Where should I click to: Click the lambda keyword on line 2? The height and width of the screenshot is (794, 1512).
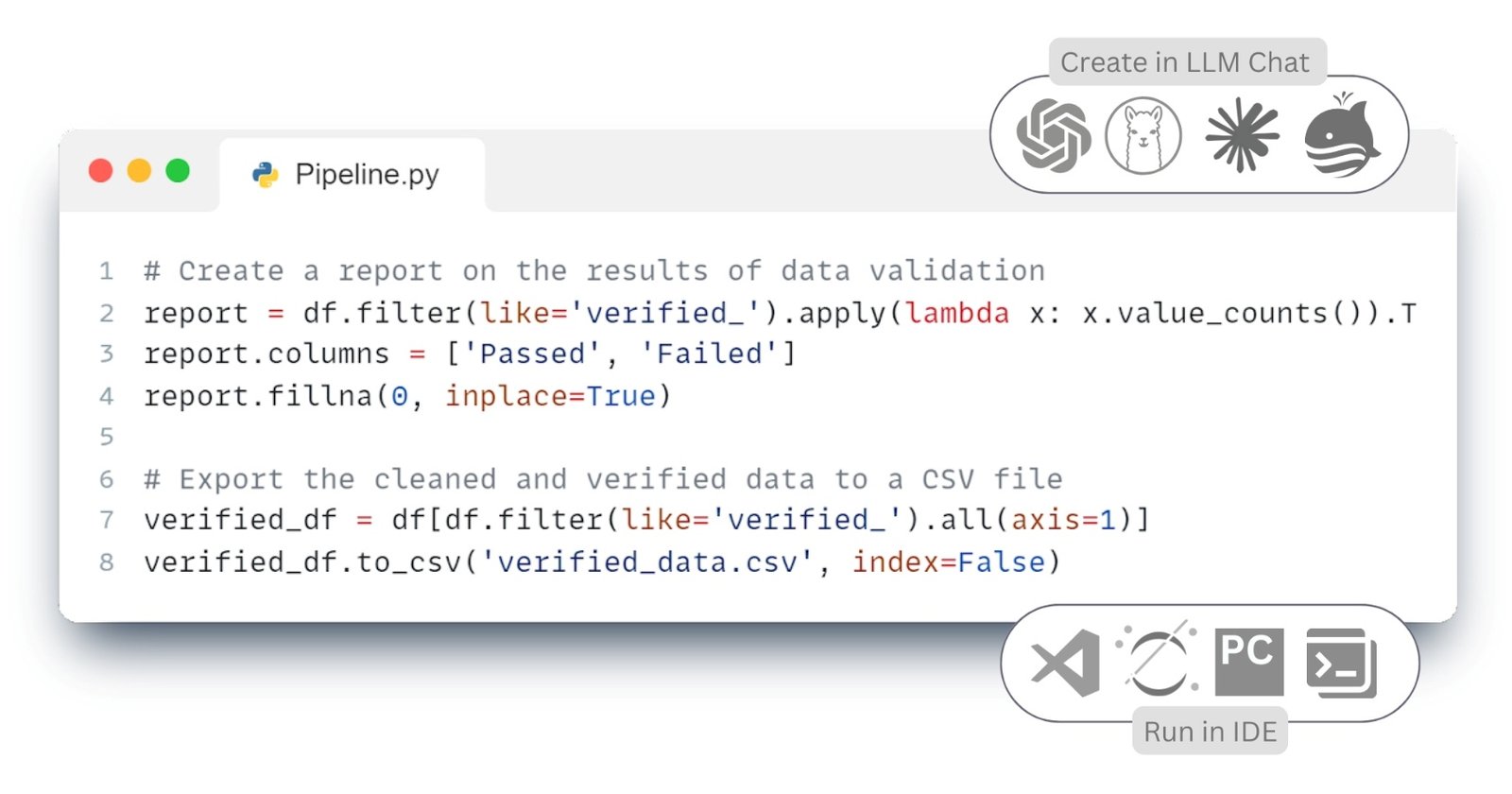tap(957, 314)
